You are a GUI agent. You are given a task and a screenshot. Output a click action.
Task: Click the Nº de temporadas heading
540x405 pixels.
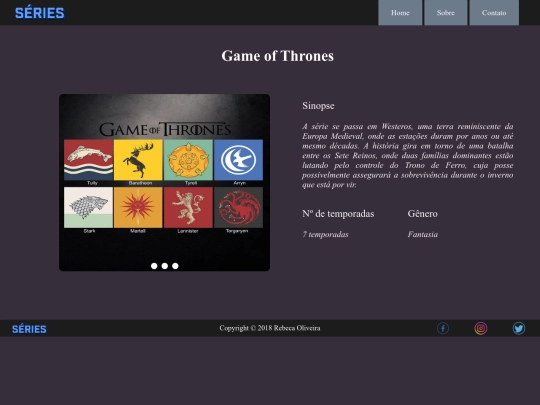pyautogui.click(x=338, y=214)
